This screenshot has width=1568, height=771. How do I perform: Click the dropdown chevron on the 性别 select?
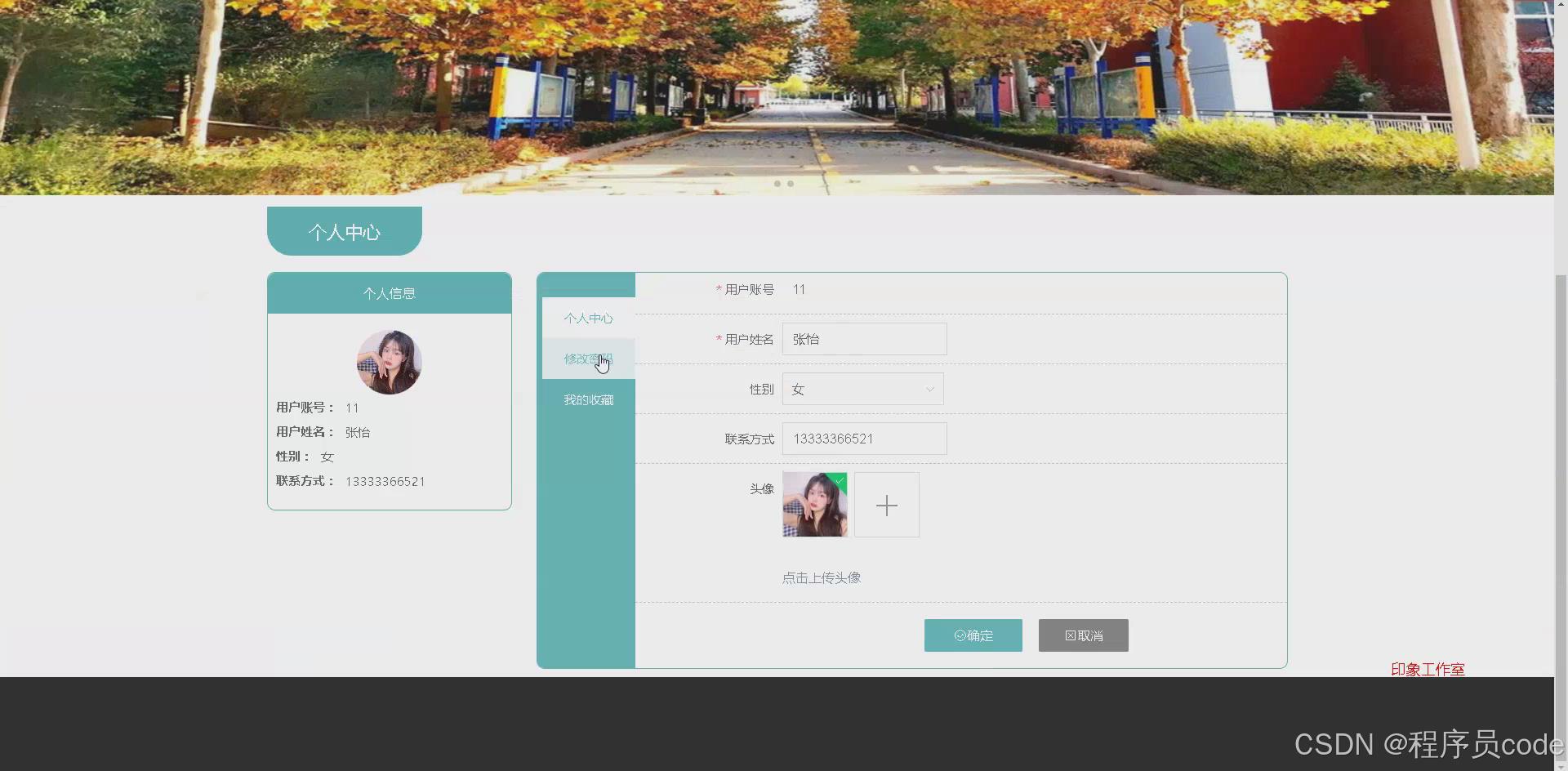tap(929, 390)
